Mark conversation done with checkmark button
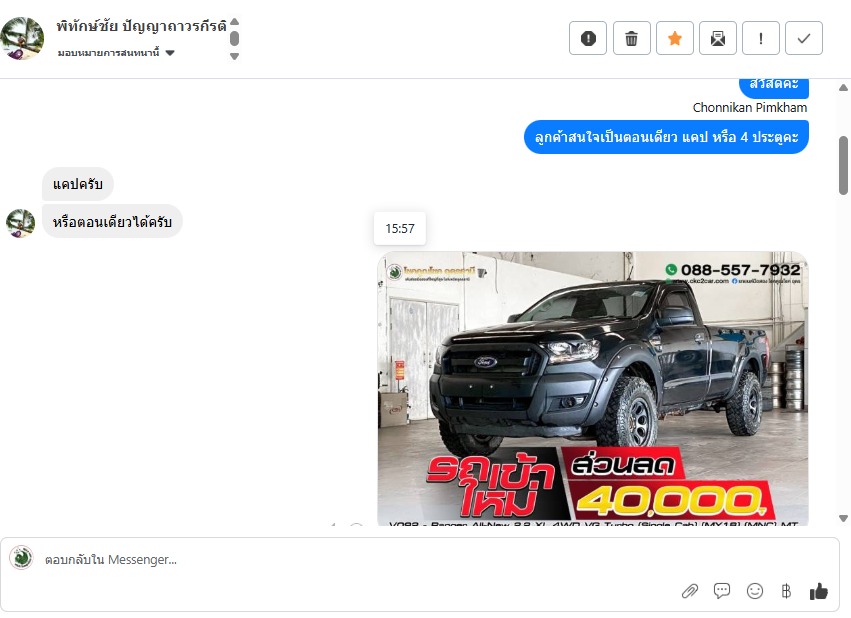The width and height of the screenshot is (851, 618). tap(804, 39)
